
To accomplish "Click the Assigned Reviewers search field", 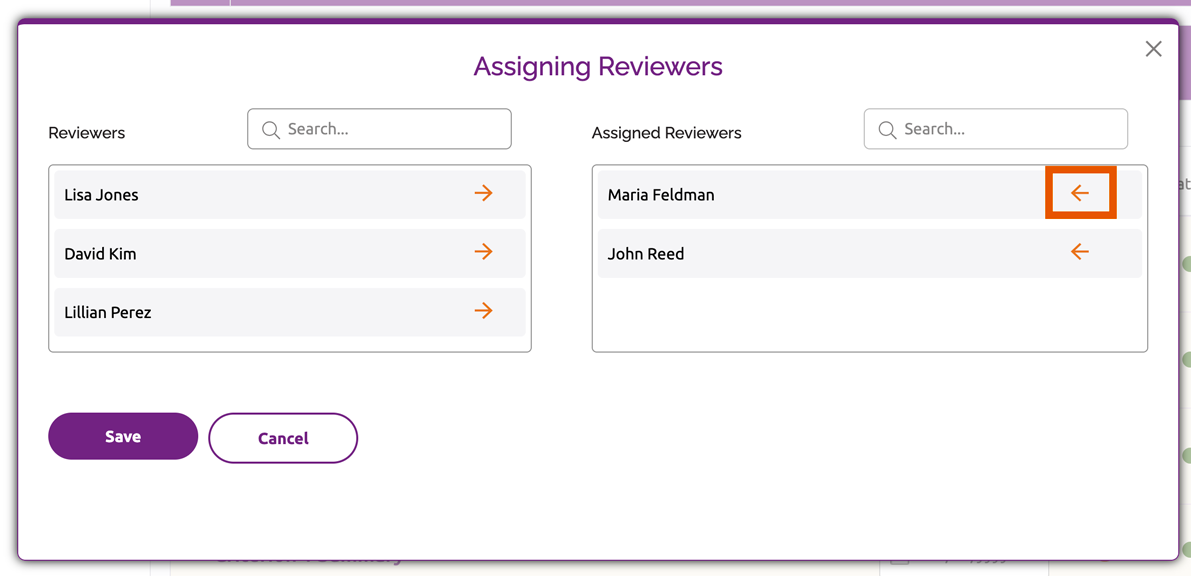I will [x=995, y=129].
